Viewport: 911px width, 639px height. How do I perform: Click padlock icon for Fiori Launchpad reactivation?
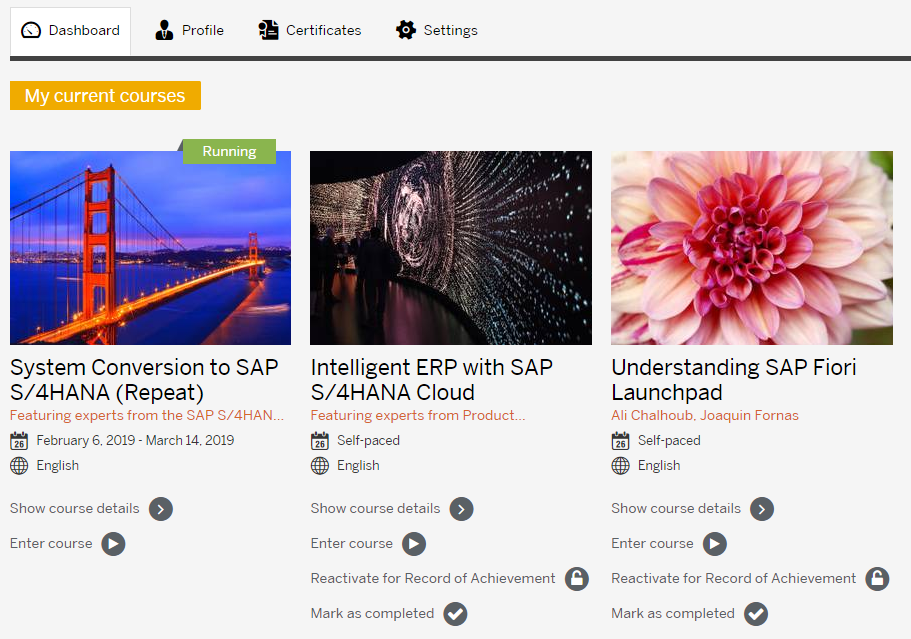[877, 579]
